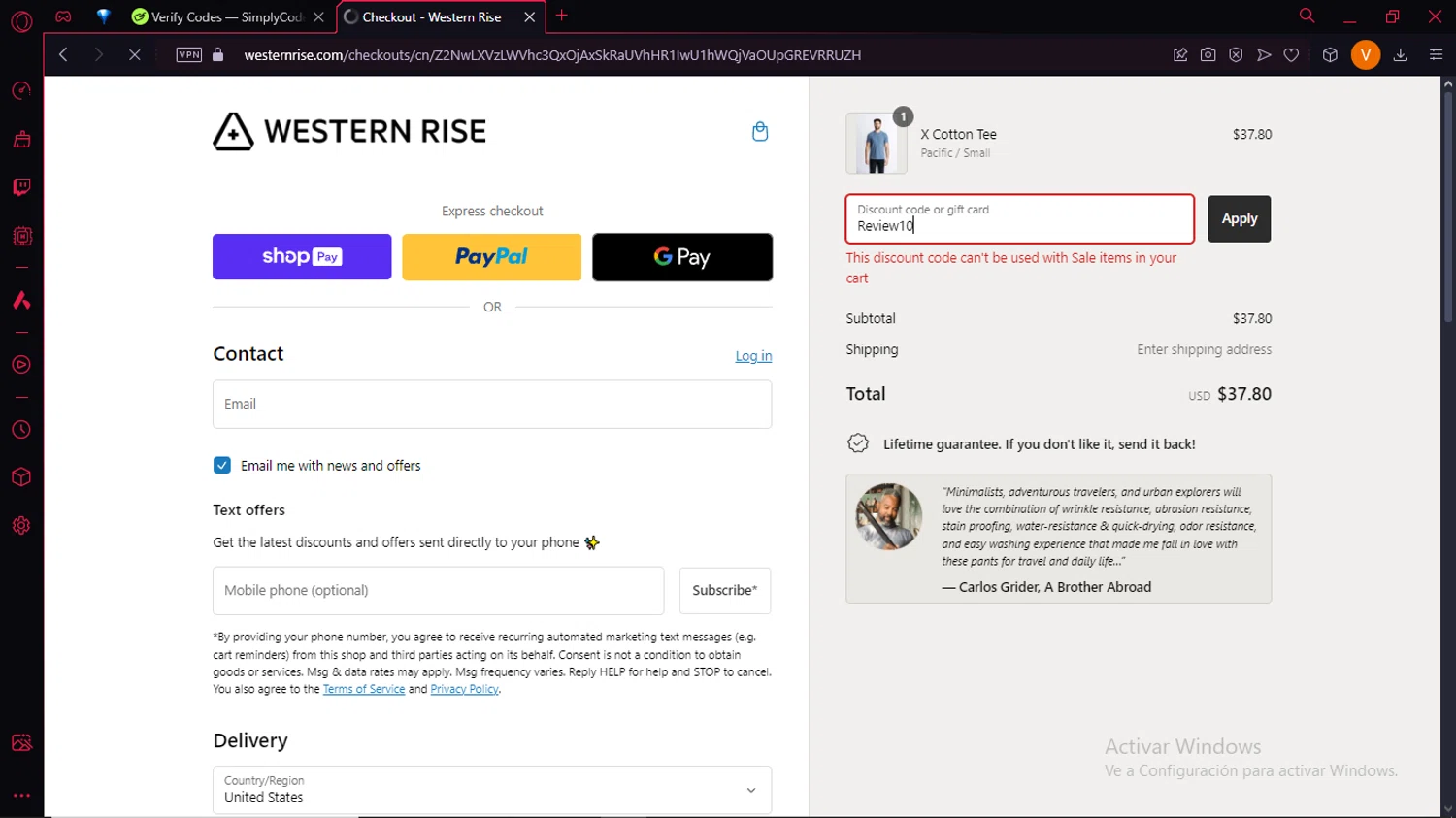Open a new tab with plus button
Image resolution: width=1456 pixels, height=818 pixels.
[562, 16]
